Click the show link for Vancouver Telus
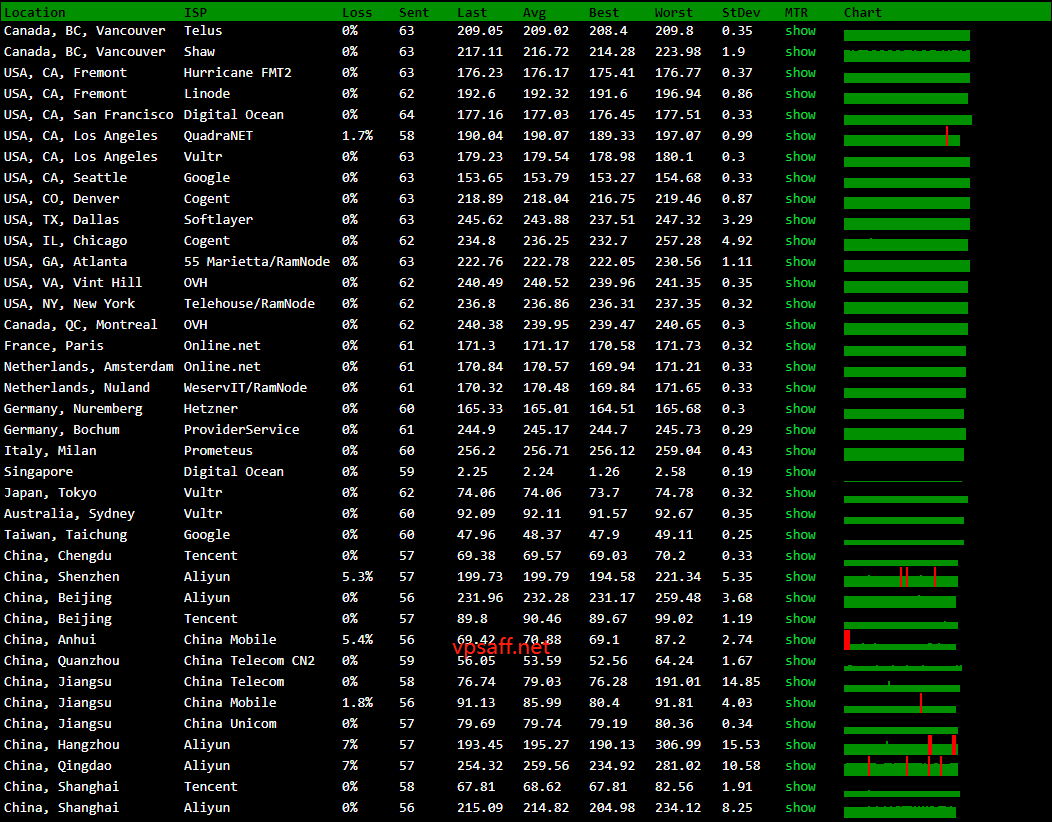The image size is (1052, 822). [x=800, y=31]
